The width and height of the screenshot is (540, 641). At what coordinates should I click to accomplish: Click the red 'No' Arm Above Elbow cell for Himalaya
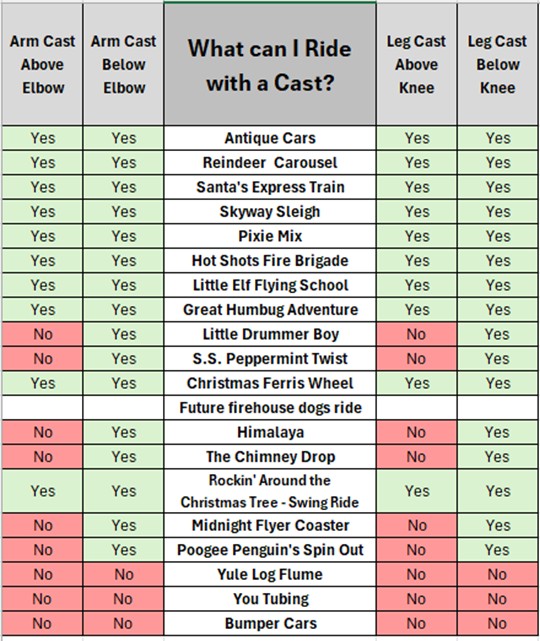coord(43,433)
